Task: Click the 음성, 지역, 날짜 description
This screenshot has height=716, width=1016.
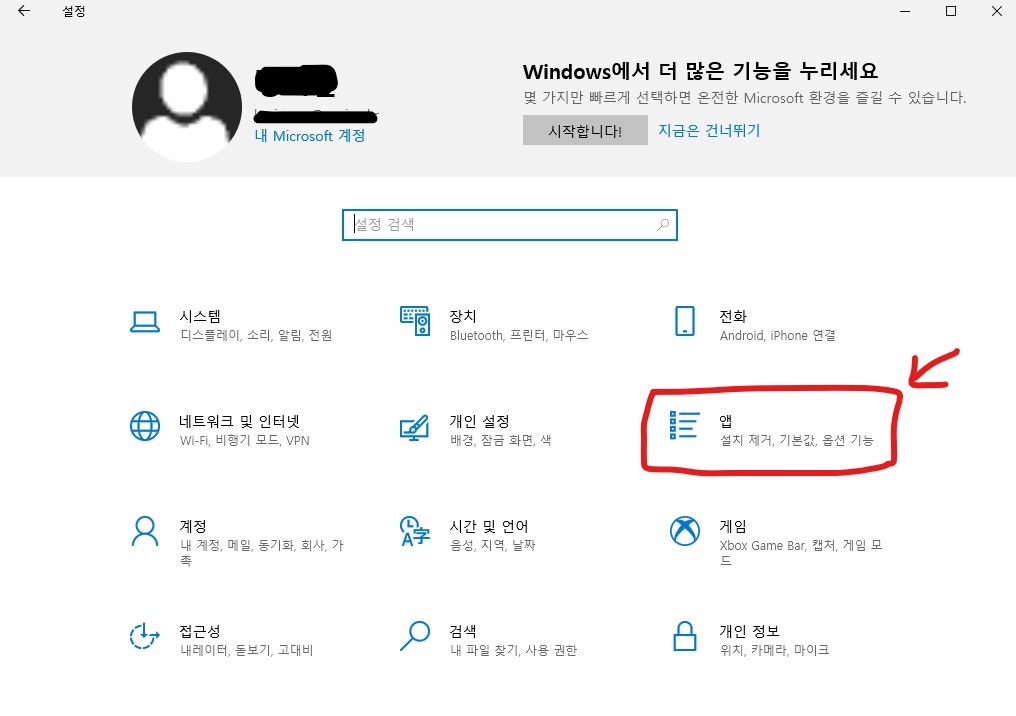Action: click(x=493, y=545)
